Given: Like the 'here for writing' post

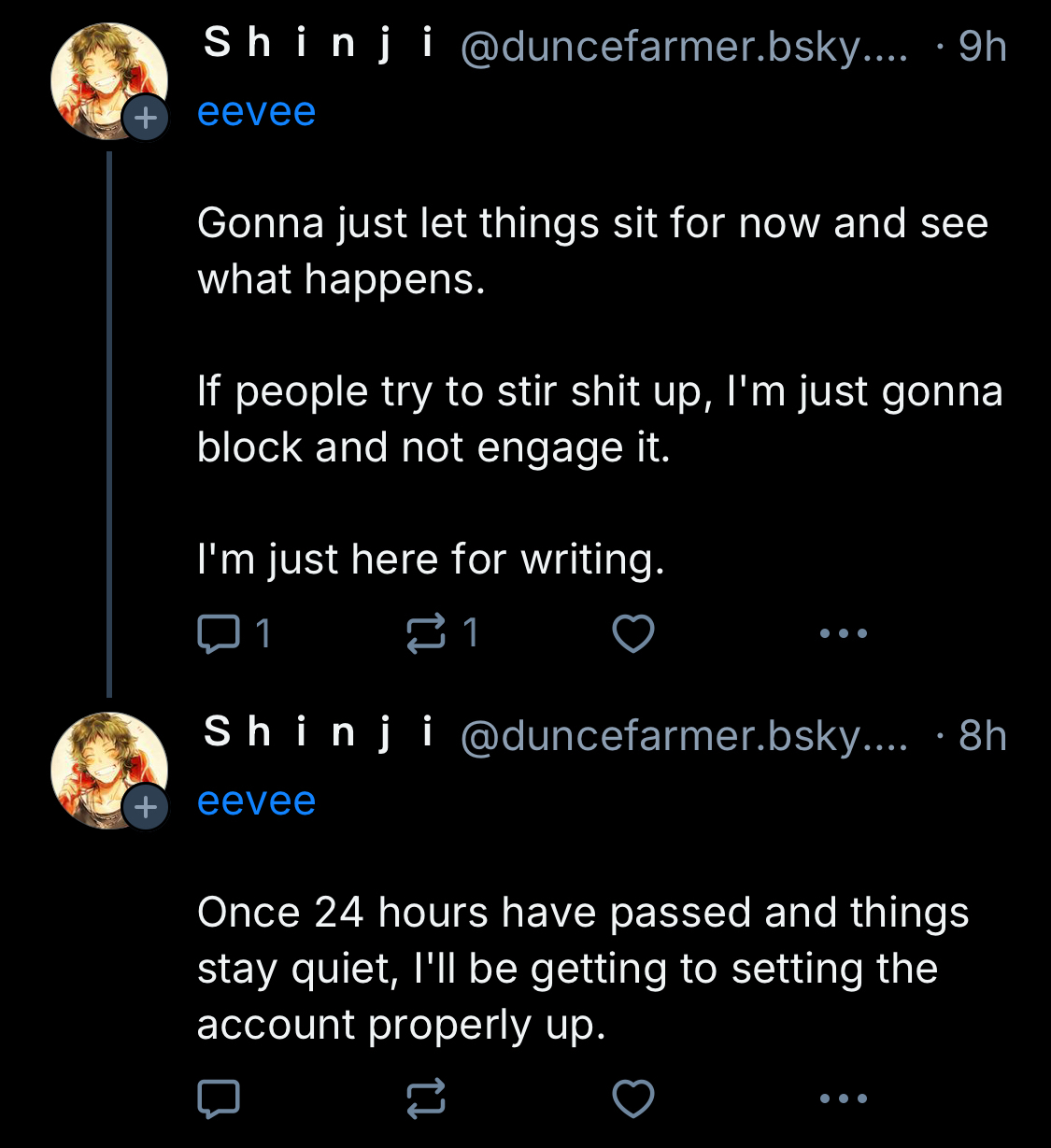Looking at the screenshot, I should click(632, 634).
